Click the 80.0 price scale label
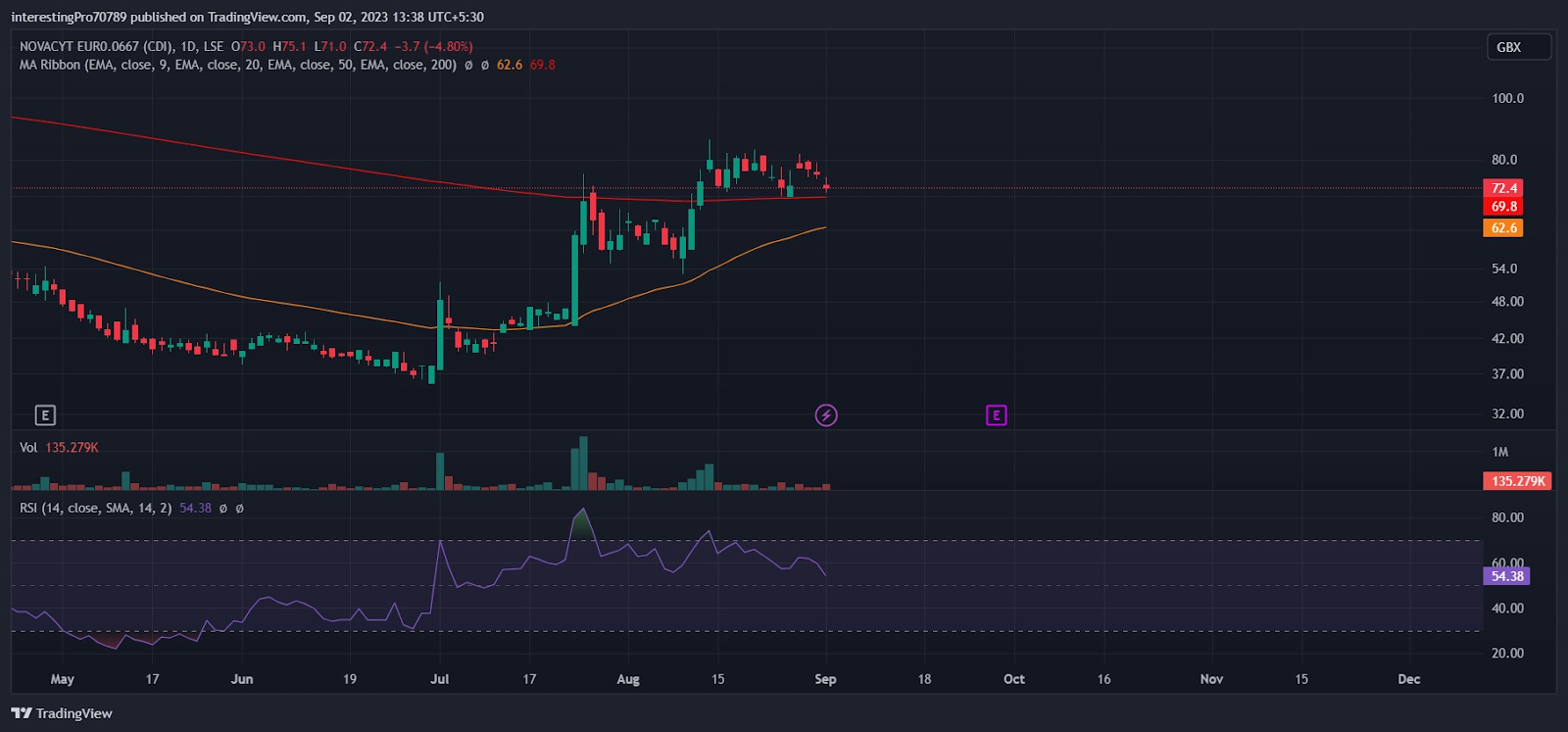Screen dimensions: 1568x732 coord(1504,160)
